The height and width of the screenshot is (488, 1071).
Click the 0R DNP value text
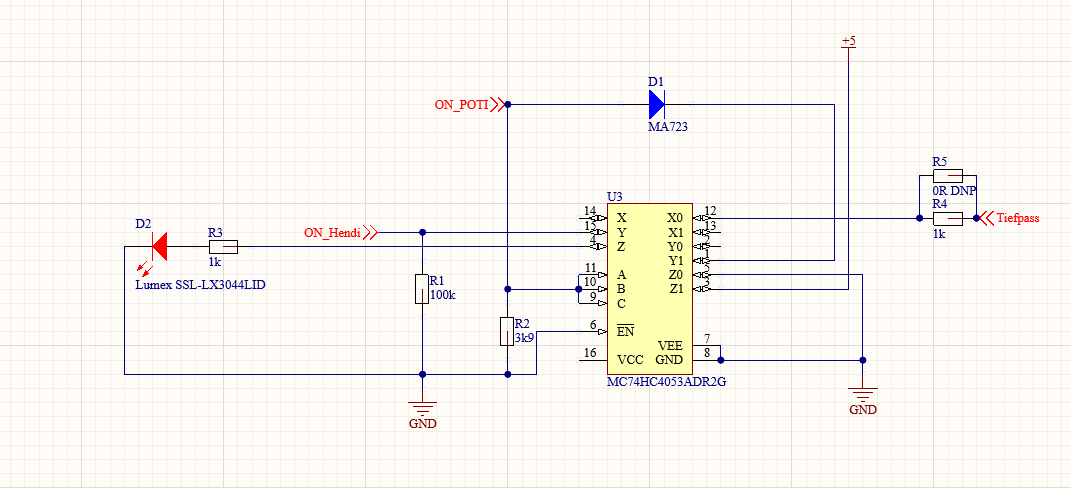953,190
